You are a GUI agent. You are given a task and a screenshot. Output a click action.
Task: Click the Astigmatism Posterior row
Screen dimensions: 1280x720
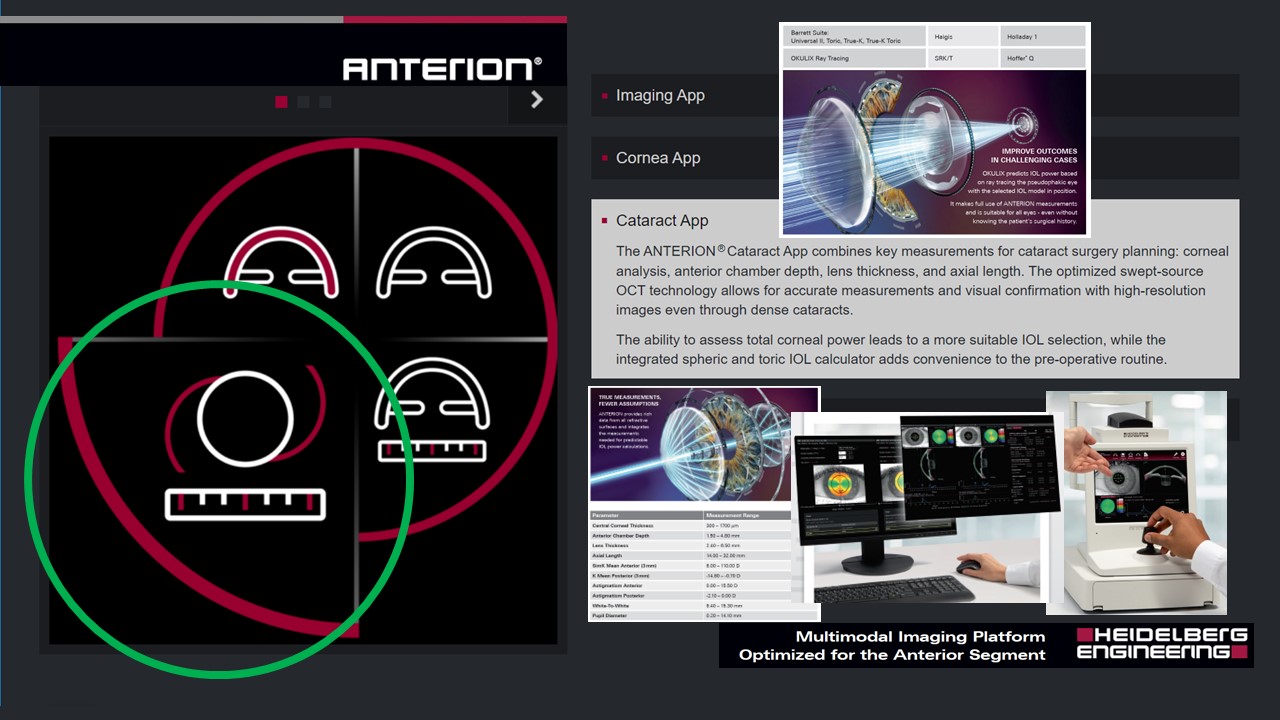point(690,596)
